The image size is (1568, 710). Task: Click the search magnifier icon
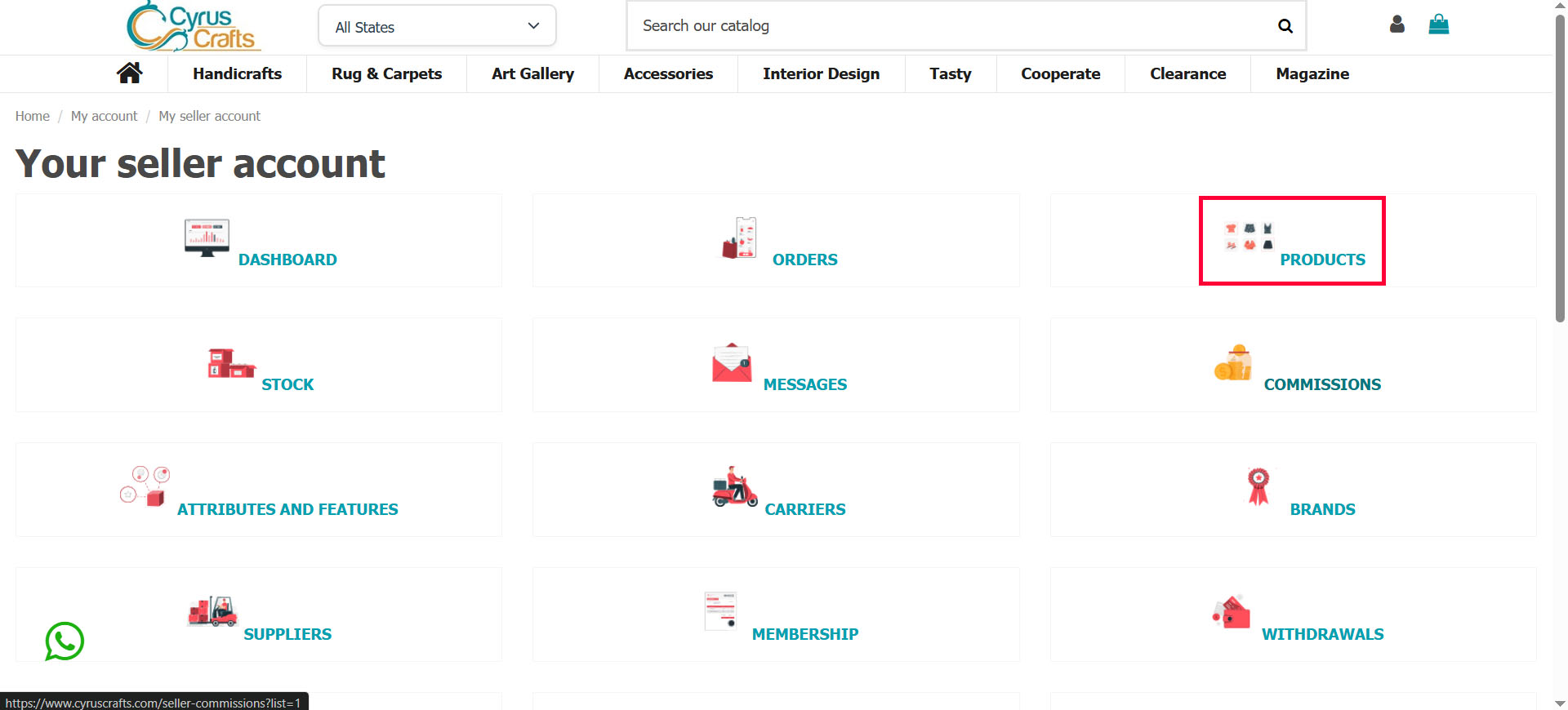(x=1285, y=26)
